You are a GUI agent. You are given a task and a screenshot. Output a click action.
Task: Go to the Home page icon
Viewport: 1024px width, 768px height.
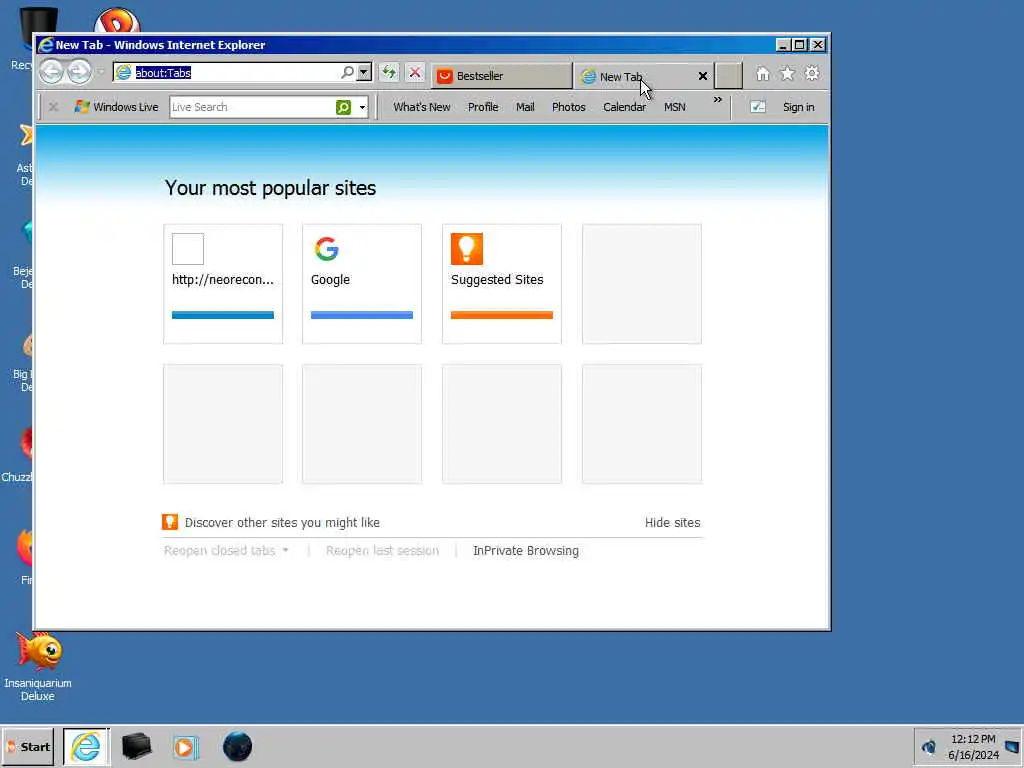[x=762, y=74]
